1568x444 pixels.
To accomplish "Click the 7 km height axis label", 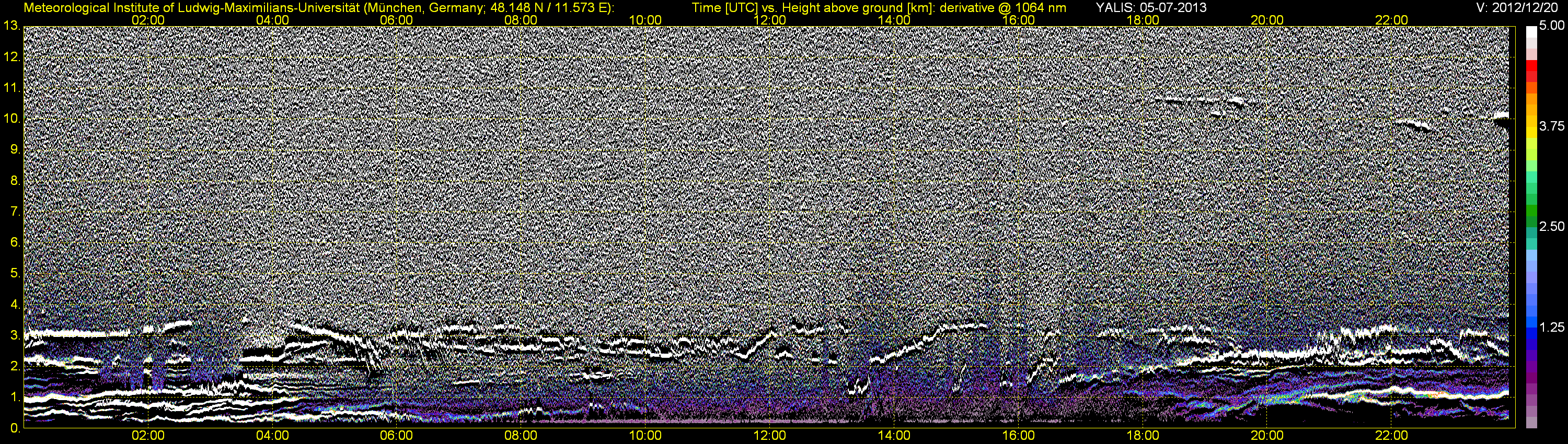I will pos(15,212).
